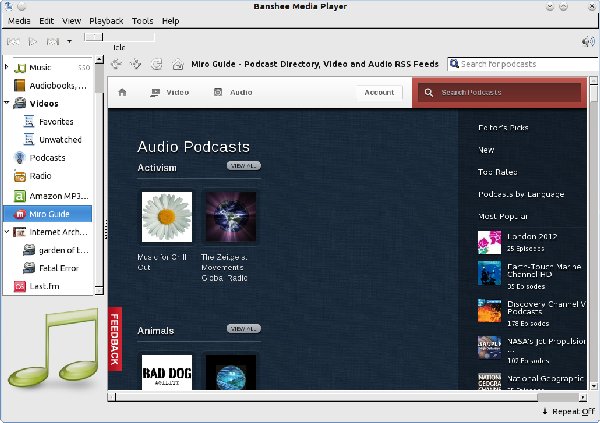Click the web page vertical scrollbar
The image size is (600, 423).
pos(593,233)
